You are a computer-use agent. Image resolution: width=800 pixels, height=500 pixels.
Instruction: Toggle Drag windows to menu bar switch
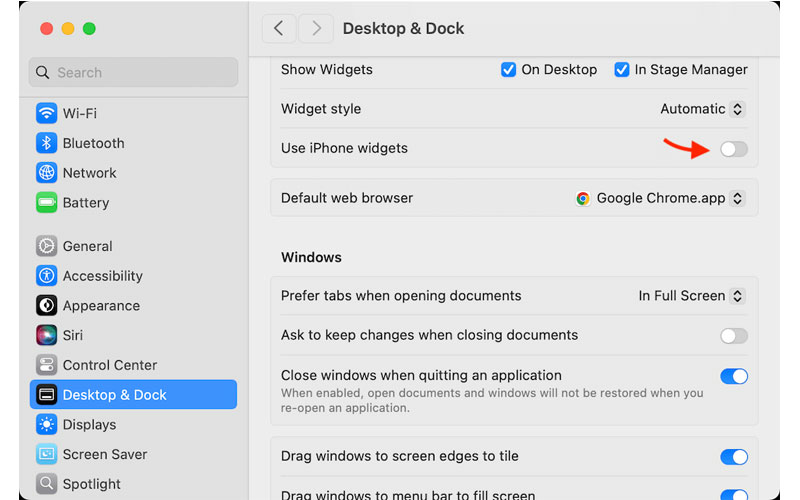[x=734, y=494]
